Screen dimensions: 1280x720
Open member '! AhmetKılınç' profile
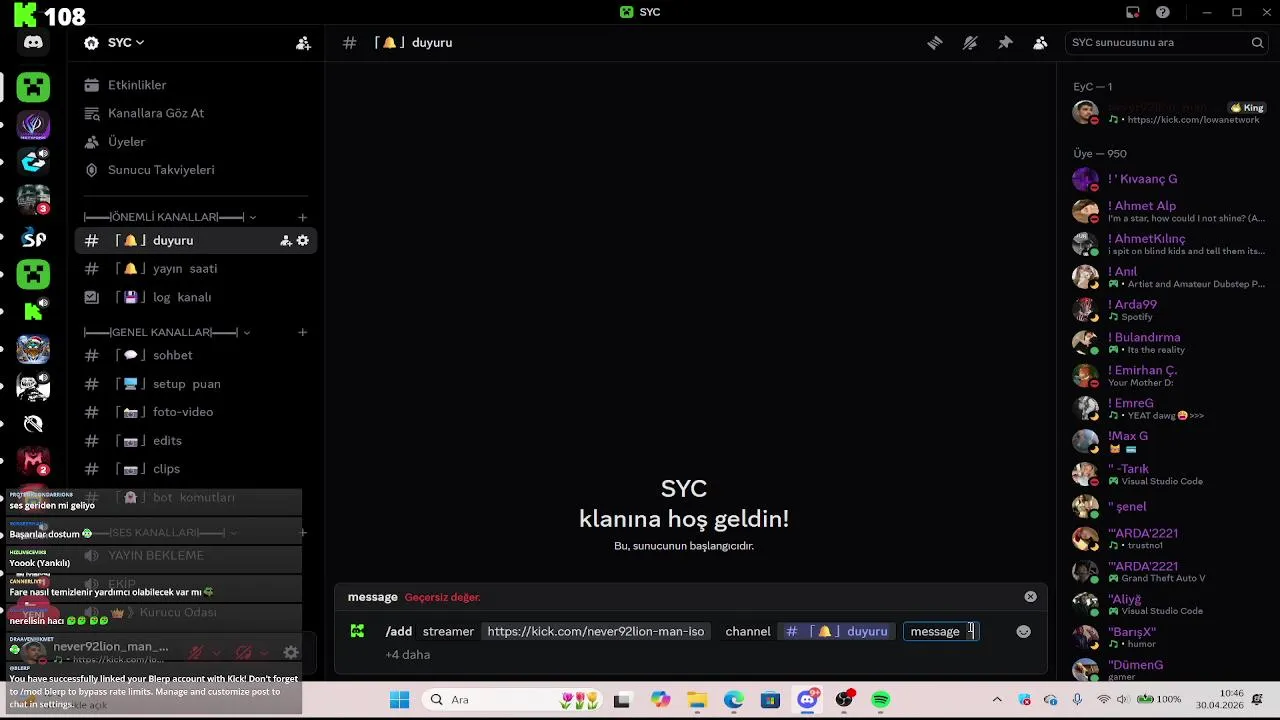pos(1168,244)
